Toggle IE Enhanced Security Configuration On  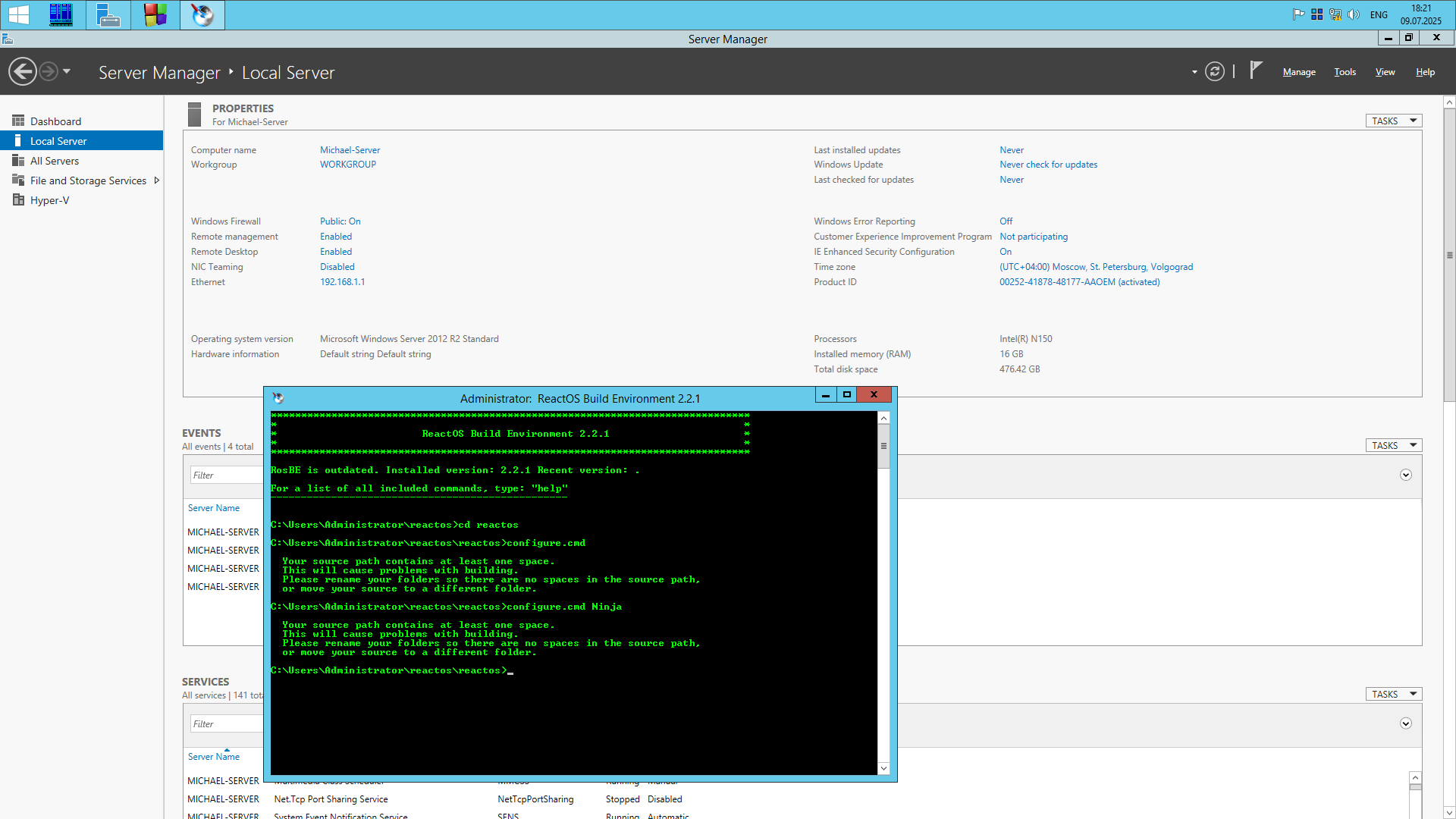point(1005,252)
